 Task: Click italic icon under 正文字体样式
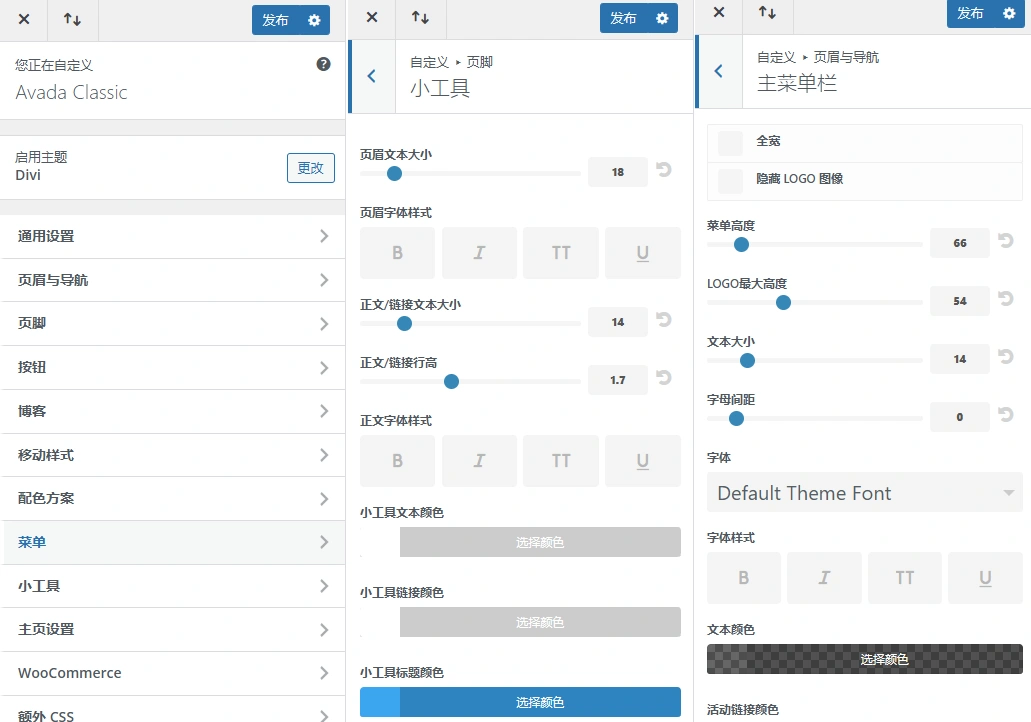tap(479, 461)
